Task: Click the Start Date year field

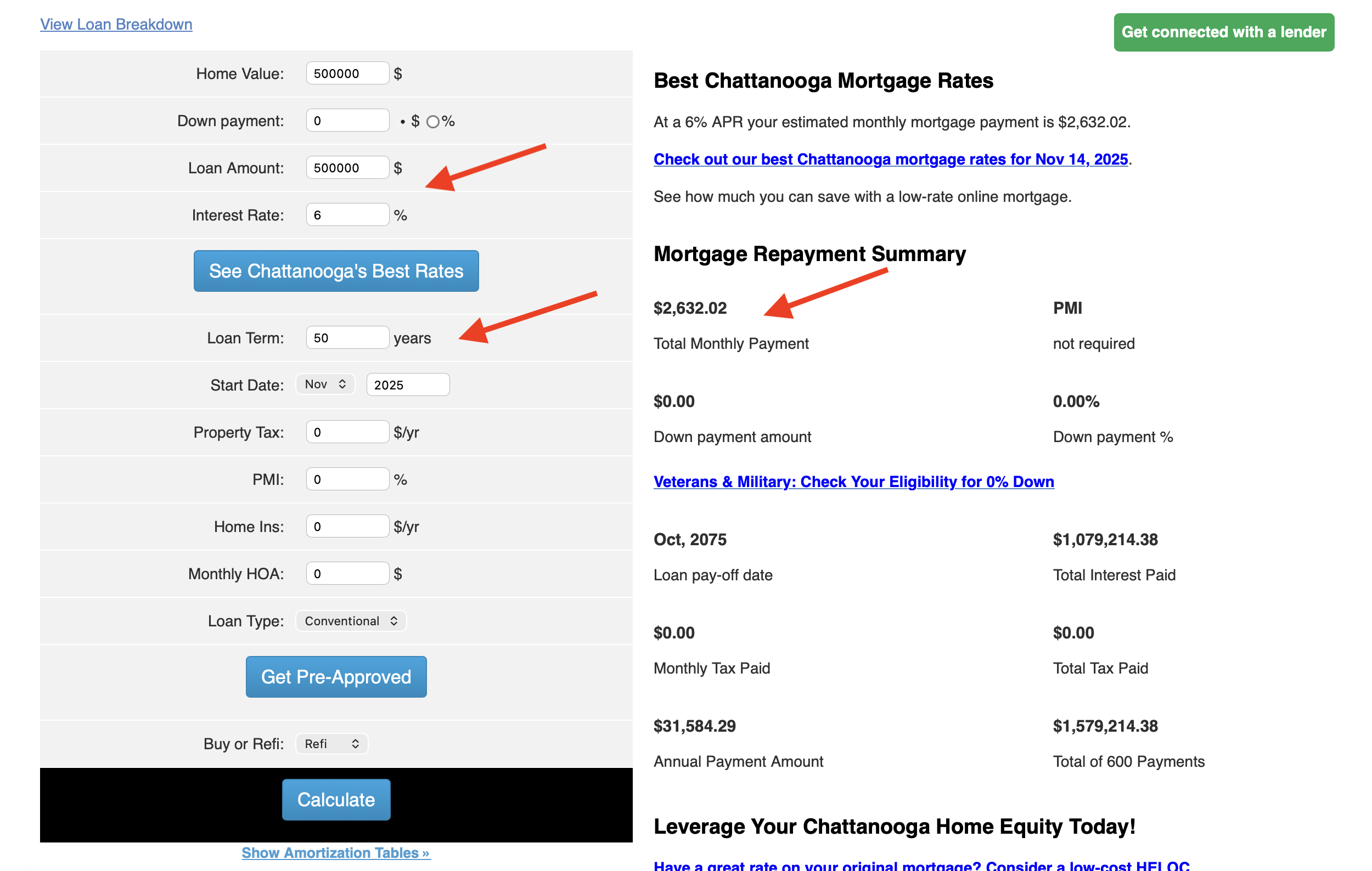Action: pyautogui.click(x=408, y=385)
